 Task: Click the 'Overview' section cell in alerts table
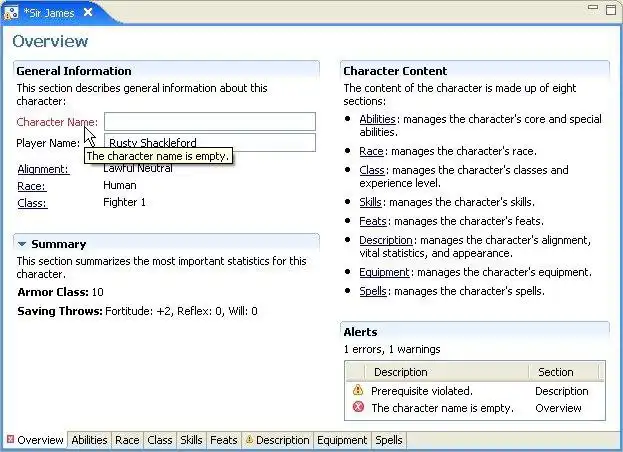click(x=558, y=408)
